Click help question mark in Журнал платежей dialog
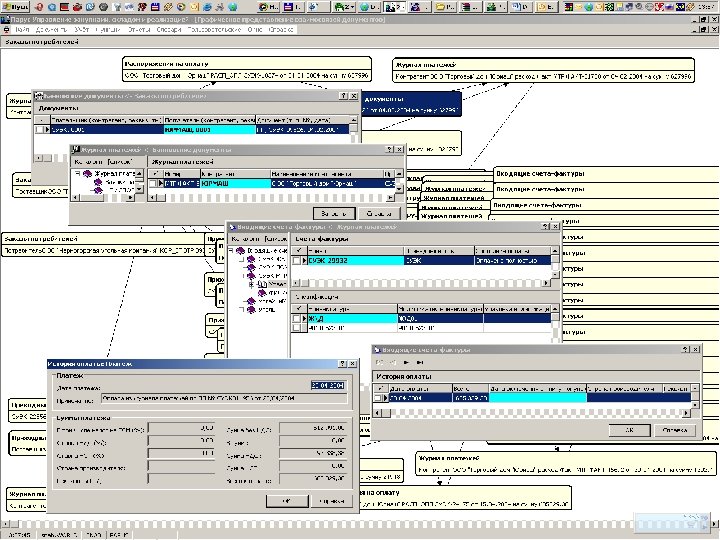 pos(389,150)
